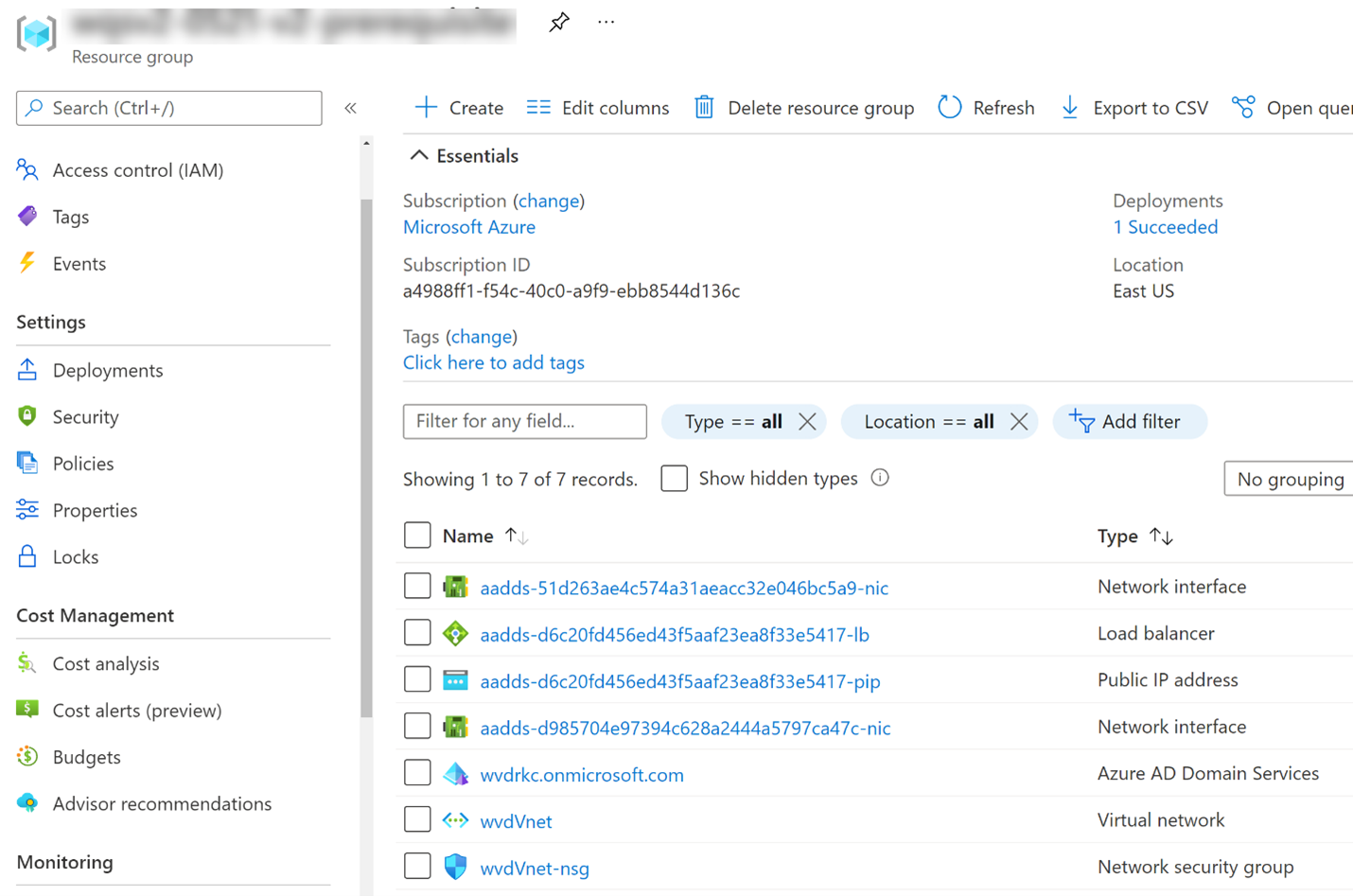Image resolution: width=1353 pixels, height=896 pixels.
Task: Open the '1 Succeeded' deployments link
Action: [1165, 226]
